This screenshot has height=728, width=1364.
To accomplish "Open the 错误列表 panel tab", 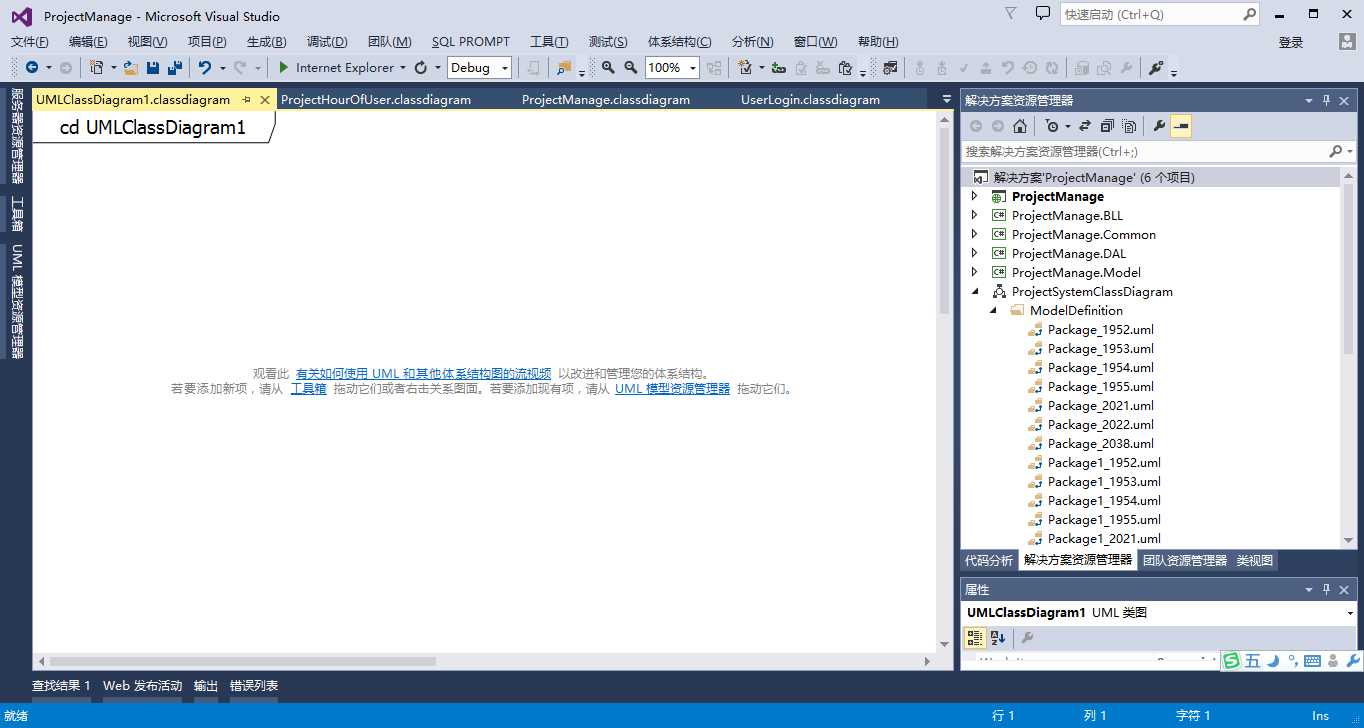I will [x=254, y=686].
